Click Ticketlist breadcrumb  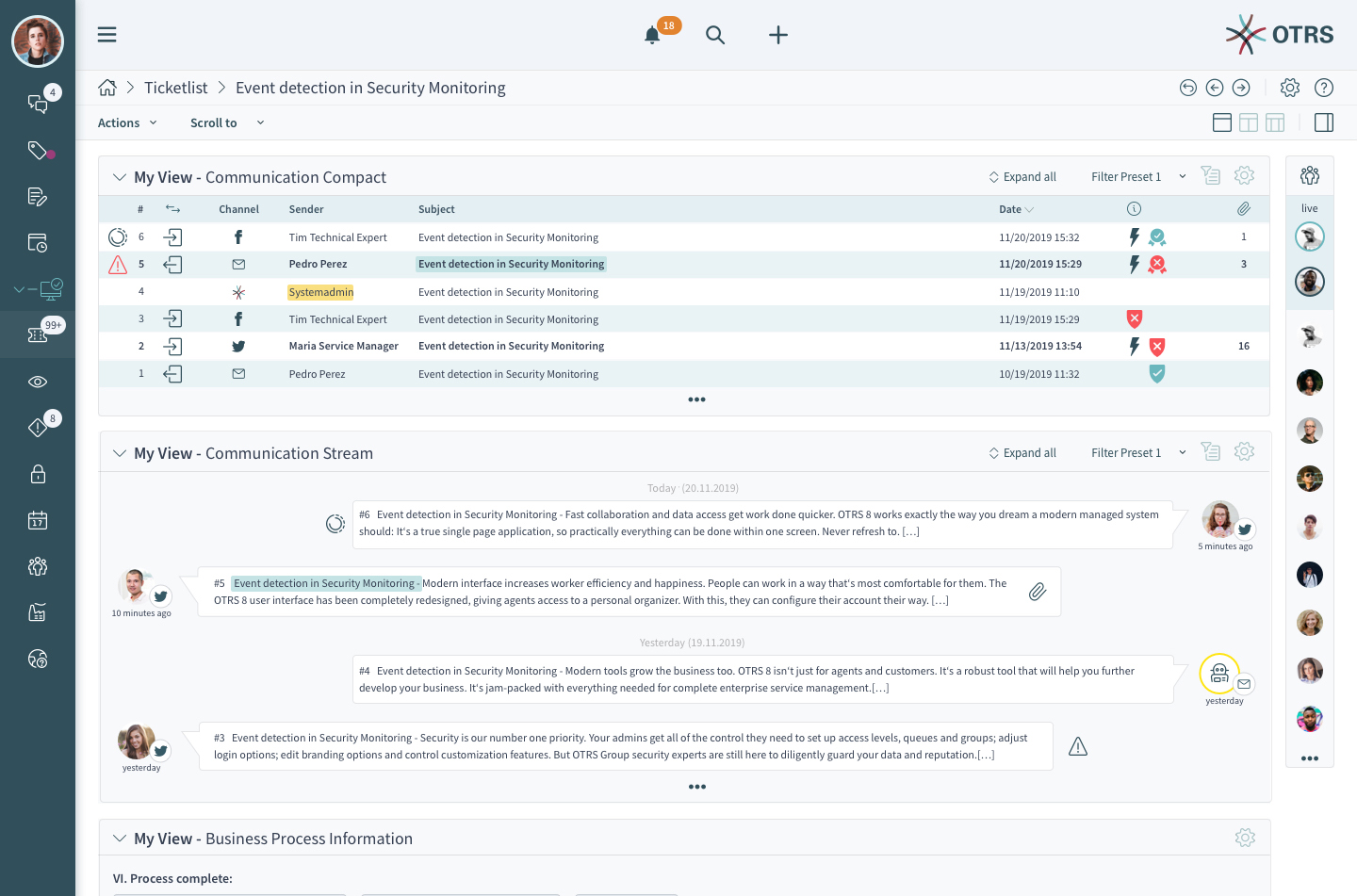click(x=176, y=88)
